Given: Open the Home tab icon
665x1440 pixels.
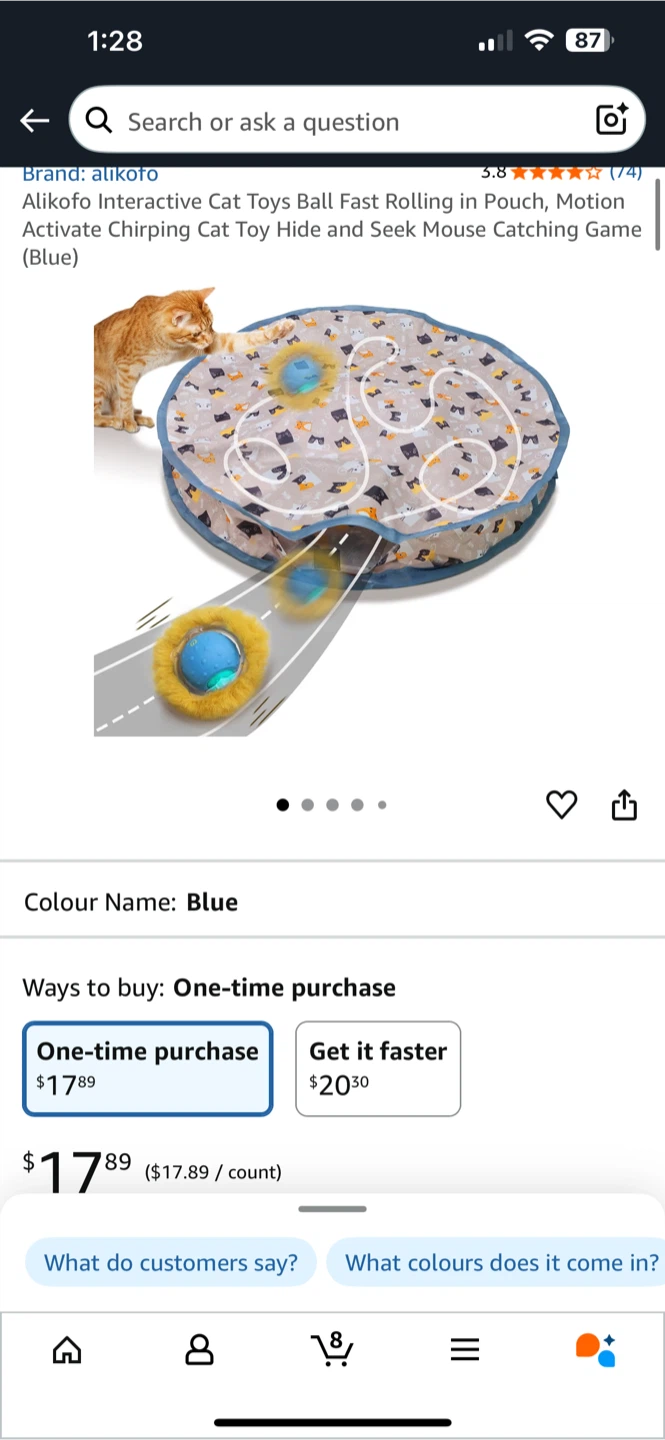Looking at the screenshot, I should click(67, 1350).
